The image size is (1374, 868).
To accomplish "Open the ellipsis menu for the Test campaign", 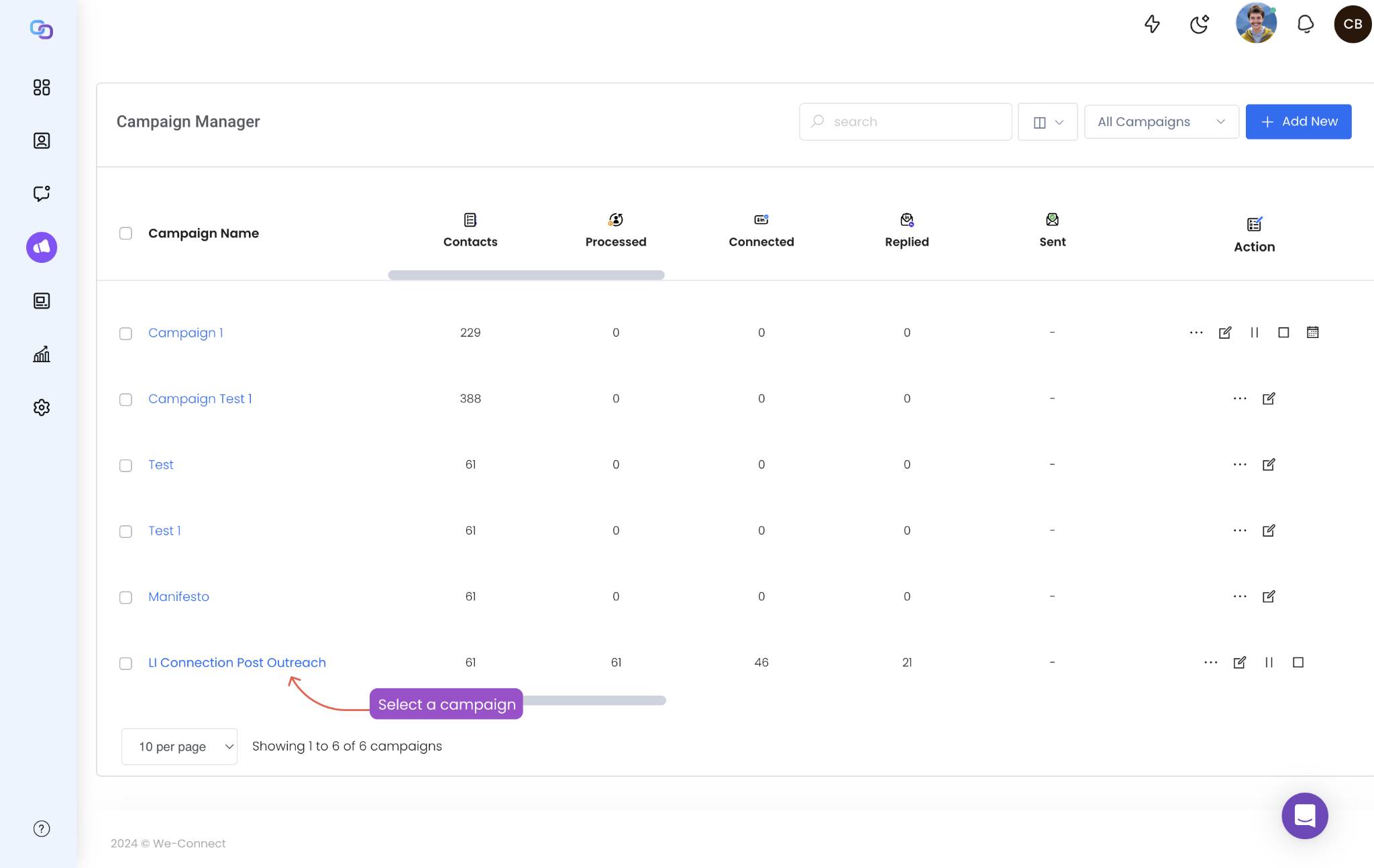I will click(x=1238, y=464).
